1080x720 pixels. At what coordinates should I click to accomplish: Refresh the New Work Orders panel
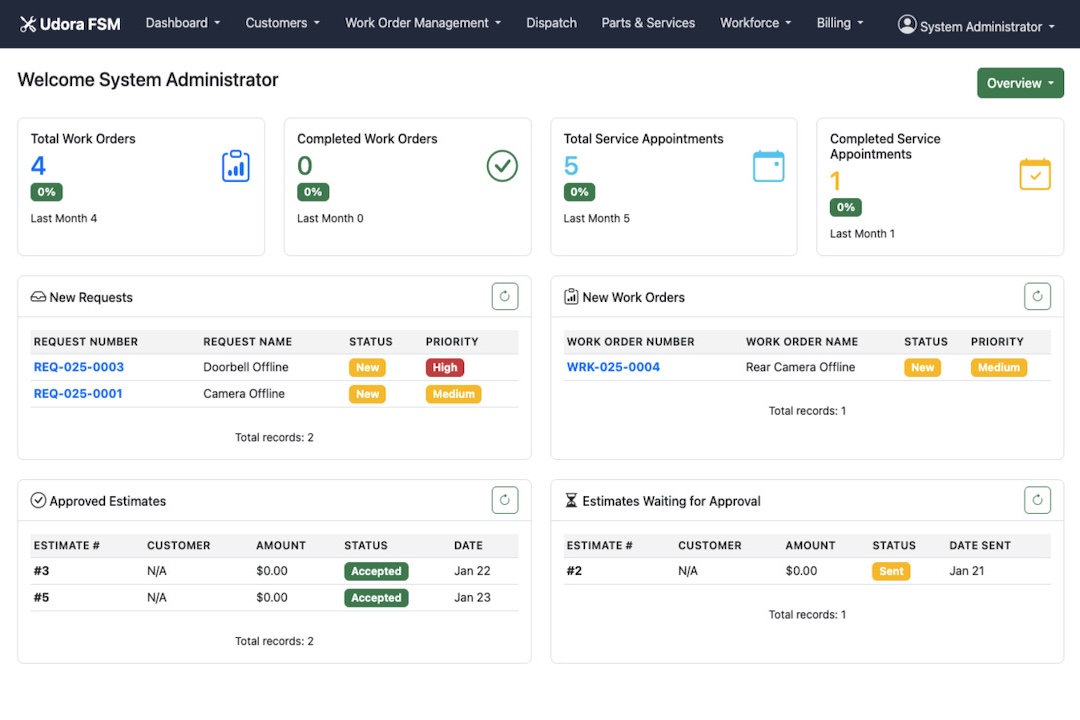point(1037,296)
